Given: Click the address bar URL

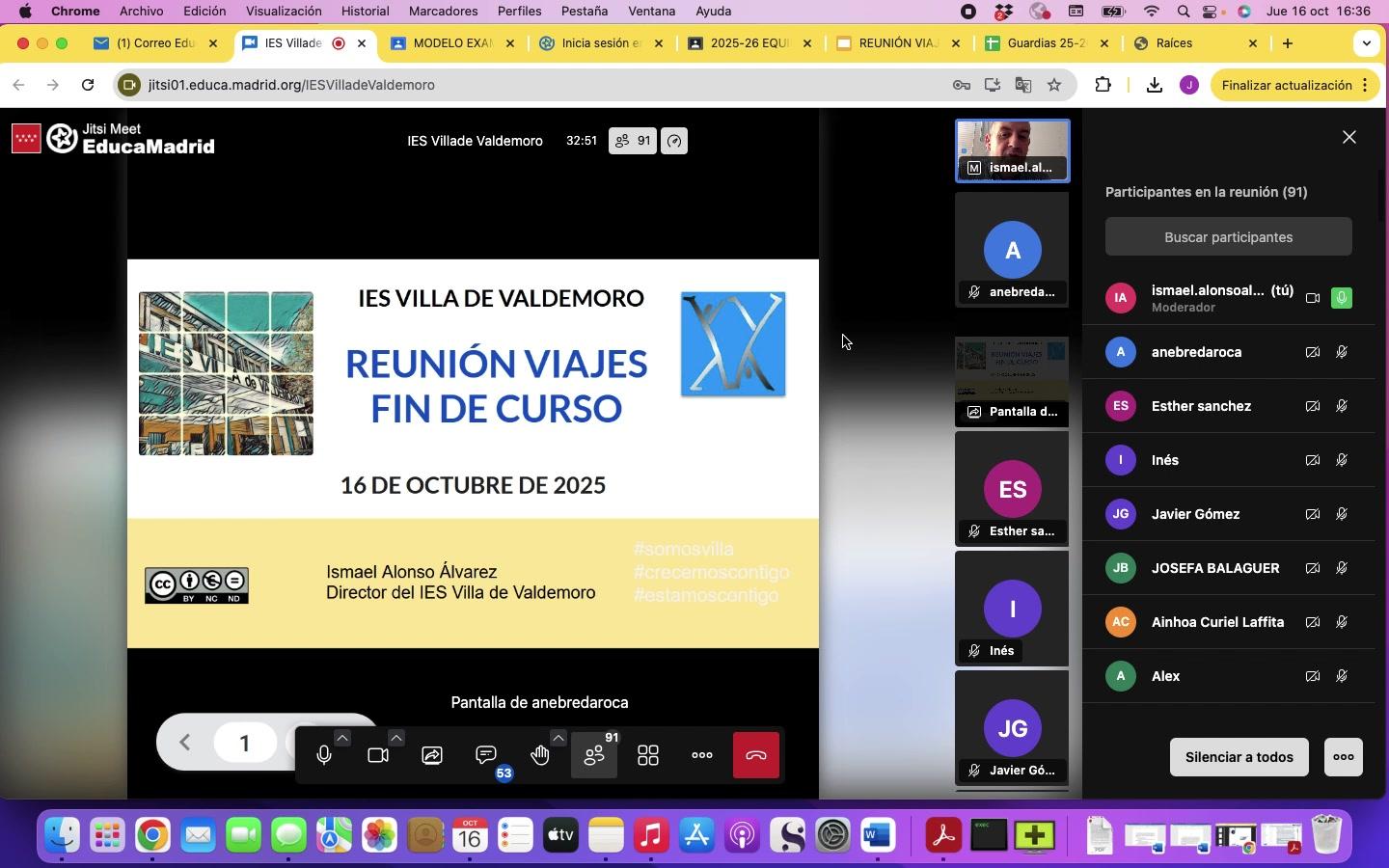Looking at the screenshot, I should pos(291,85).
